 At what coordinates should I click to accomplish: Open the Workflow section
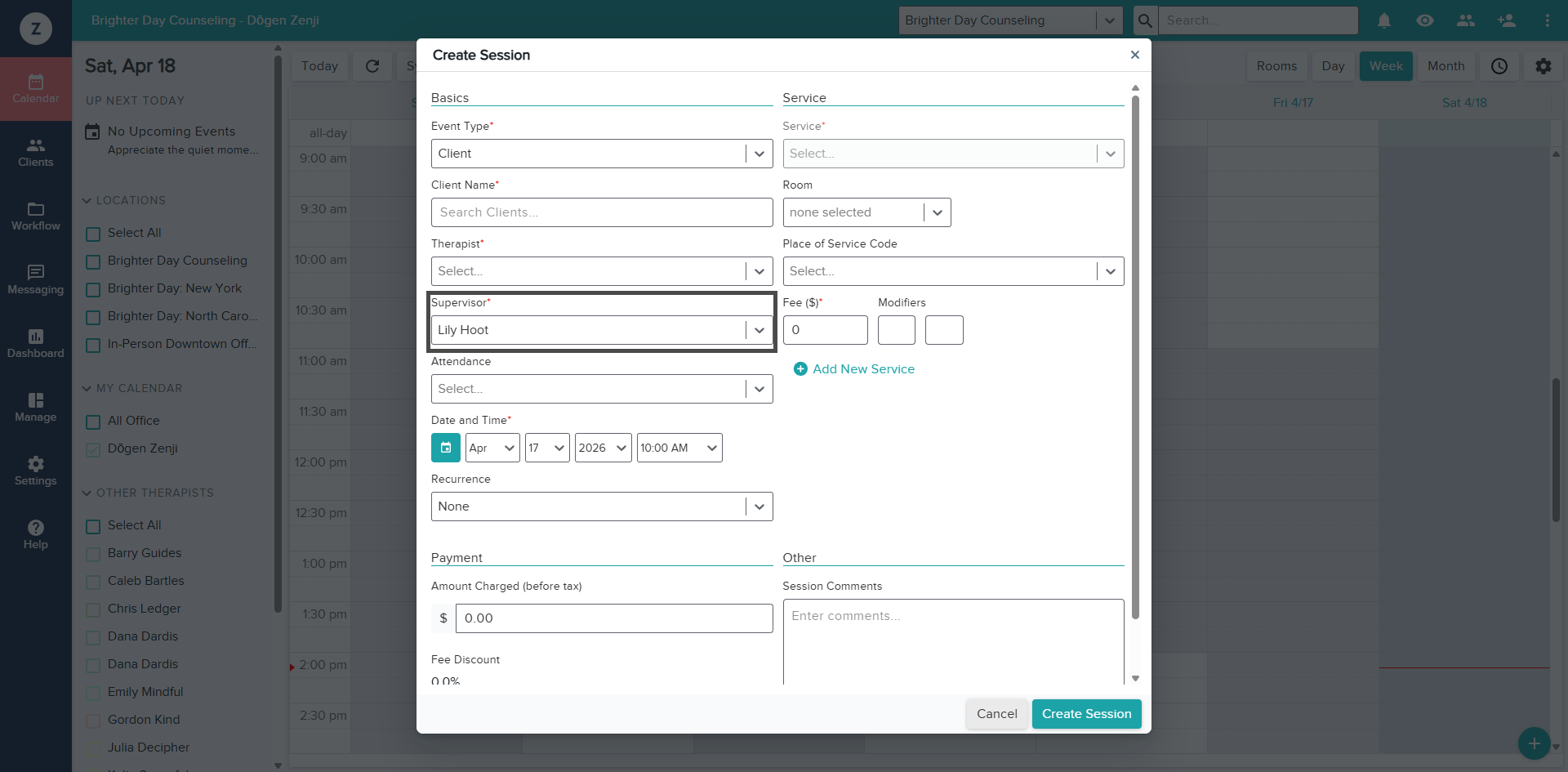click(36, 216)
